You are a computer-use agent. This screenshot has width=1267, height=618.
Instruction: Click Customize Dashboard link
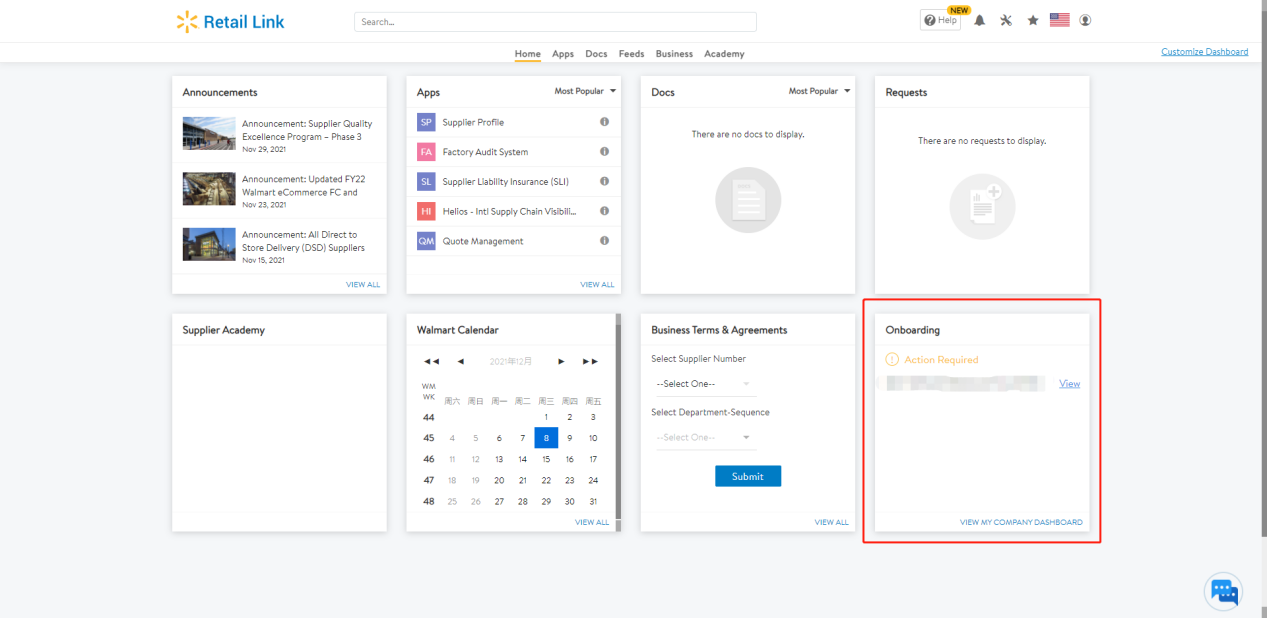pos(1204,52)
